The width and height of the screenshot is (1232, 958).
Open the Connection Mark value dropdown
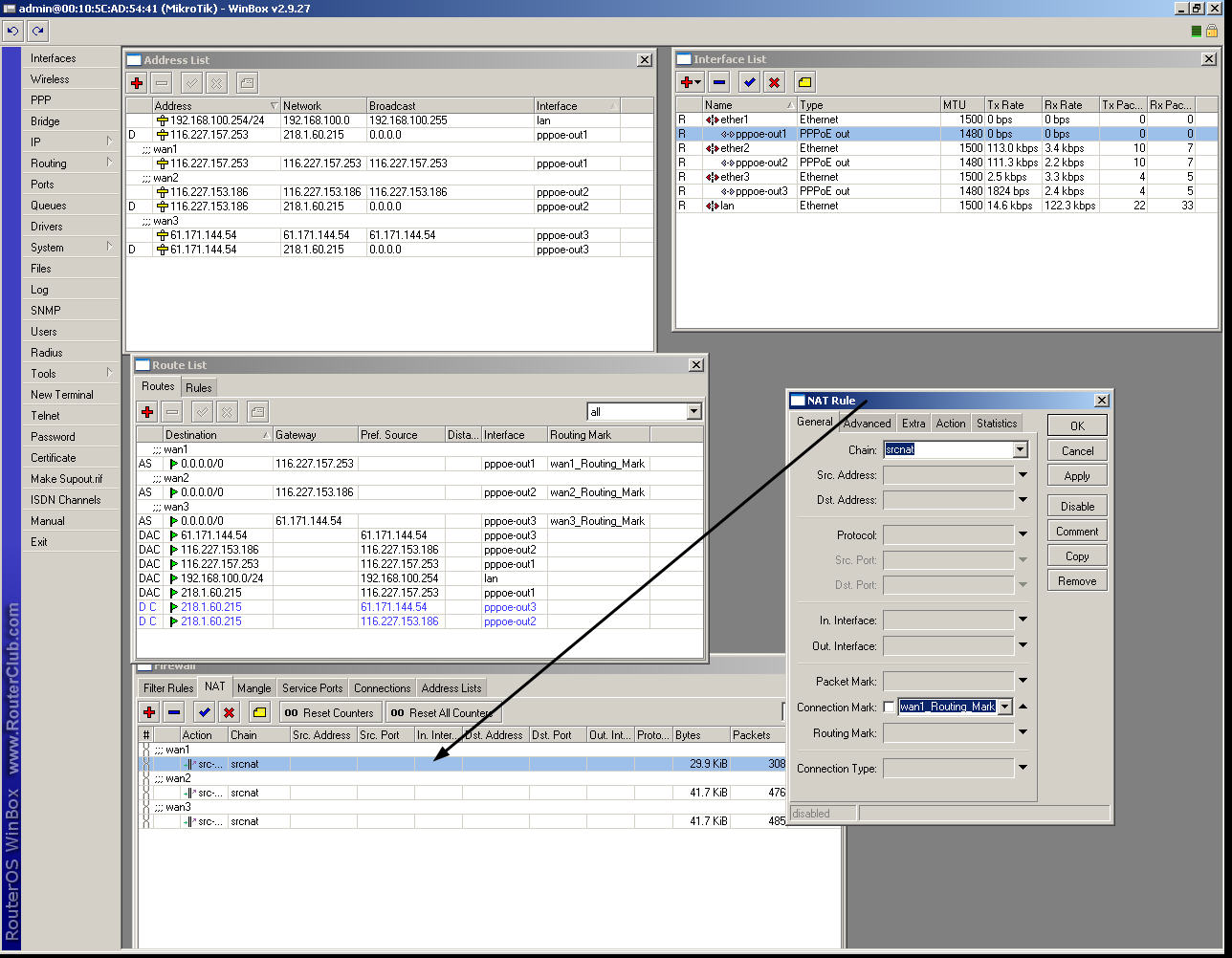point(1004,707)
